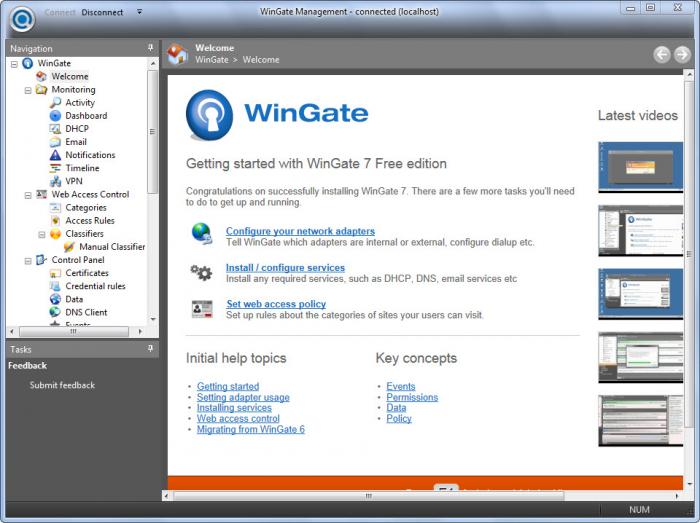The width and height of the screenshot is (700, 523).
Task: Open the dropdown arrow next to Disconnect
Action: point(140,12)
